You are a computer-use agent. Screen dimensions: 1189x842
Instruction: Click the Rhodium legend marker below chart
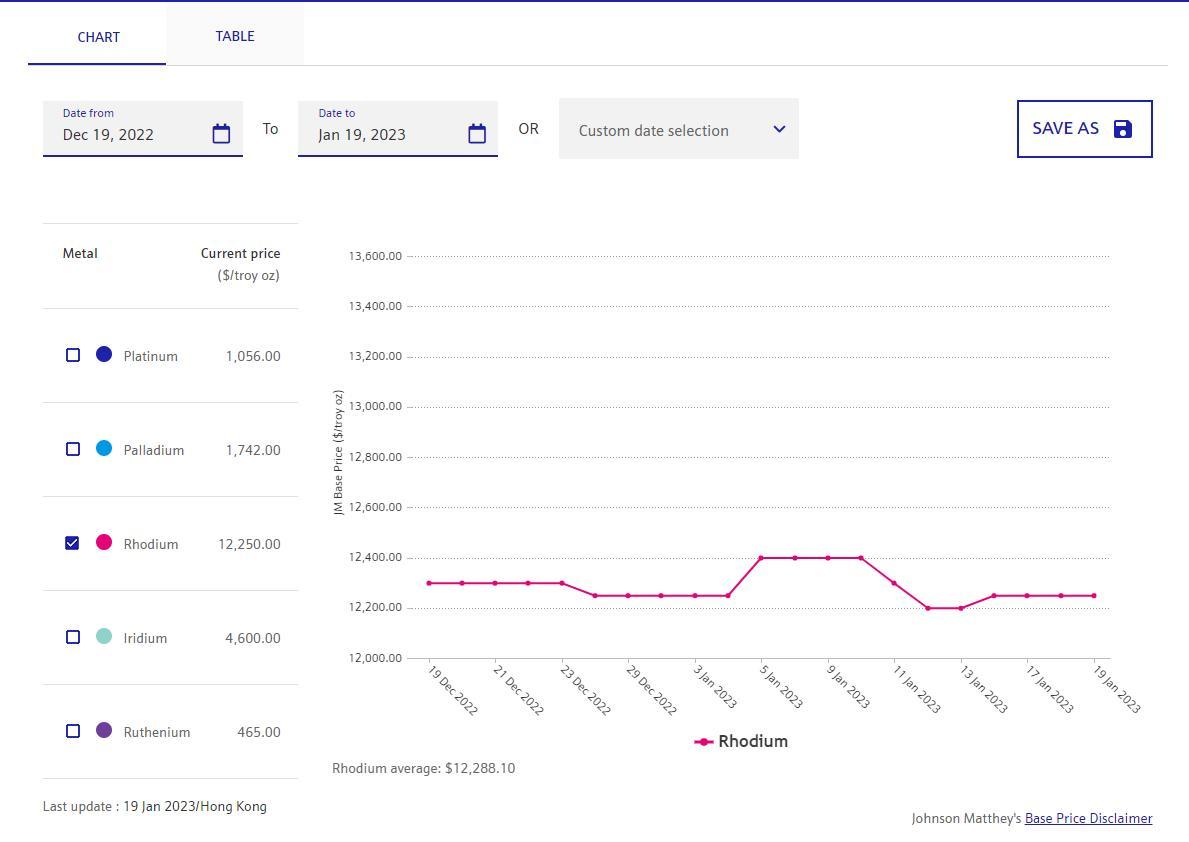click(704, 742)
